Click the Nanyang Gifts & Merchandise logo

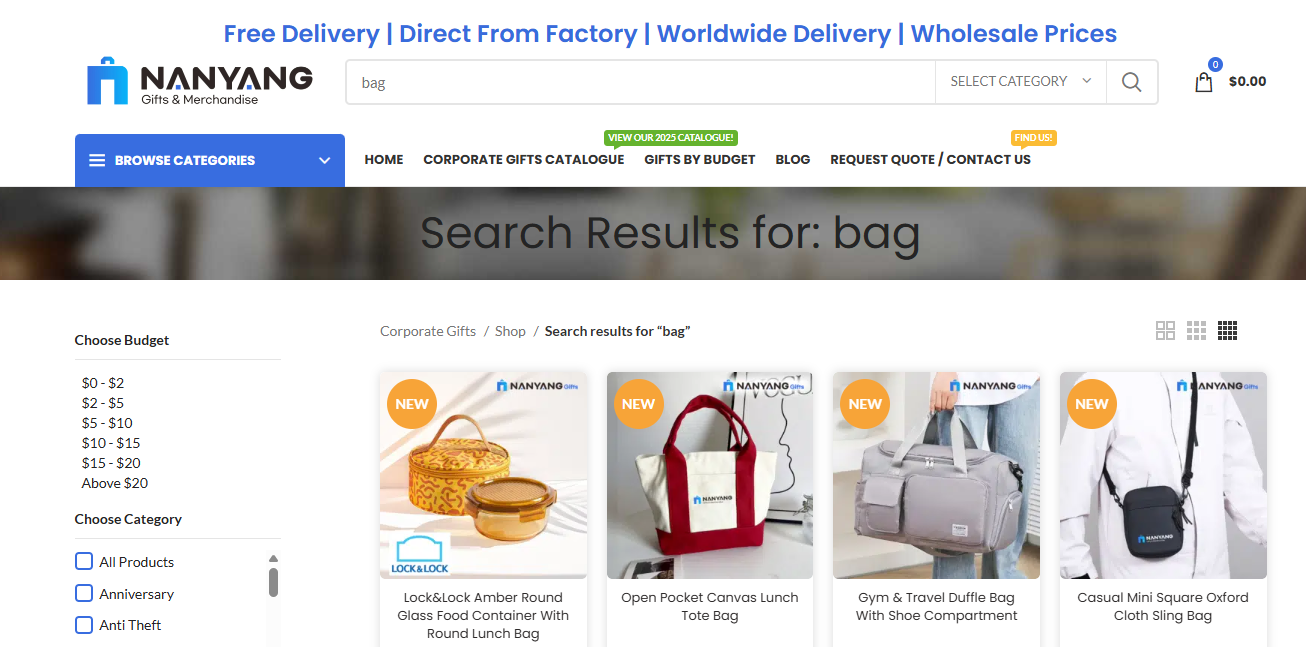coord(200,81)
